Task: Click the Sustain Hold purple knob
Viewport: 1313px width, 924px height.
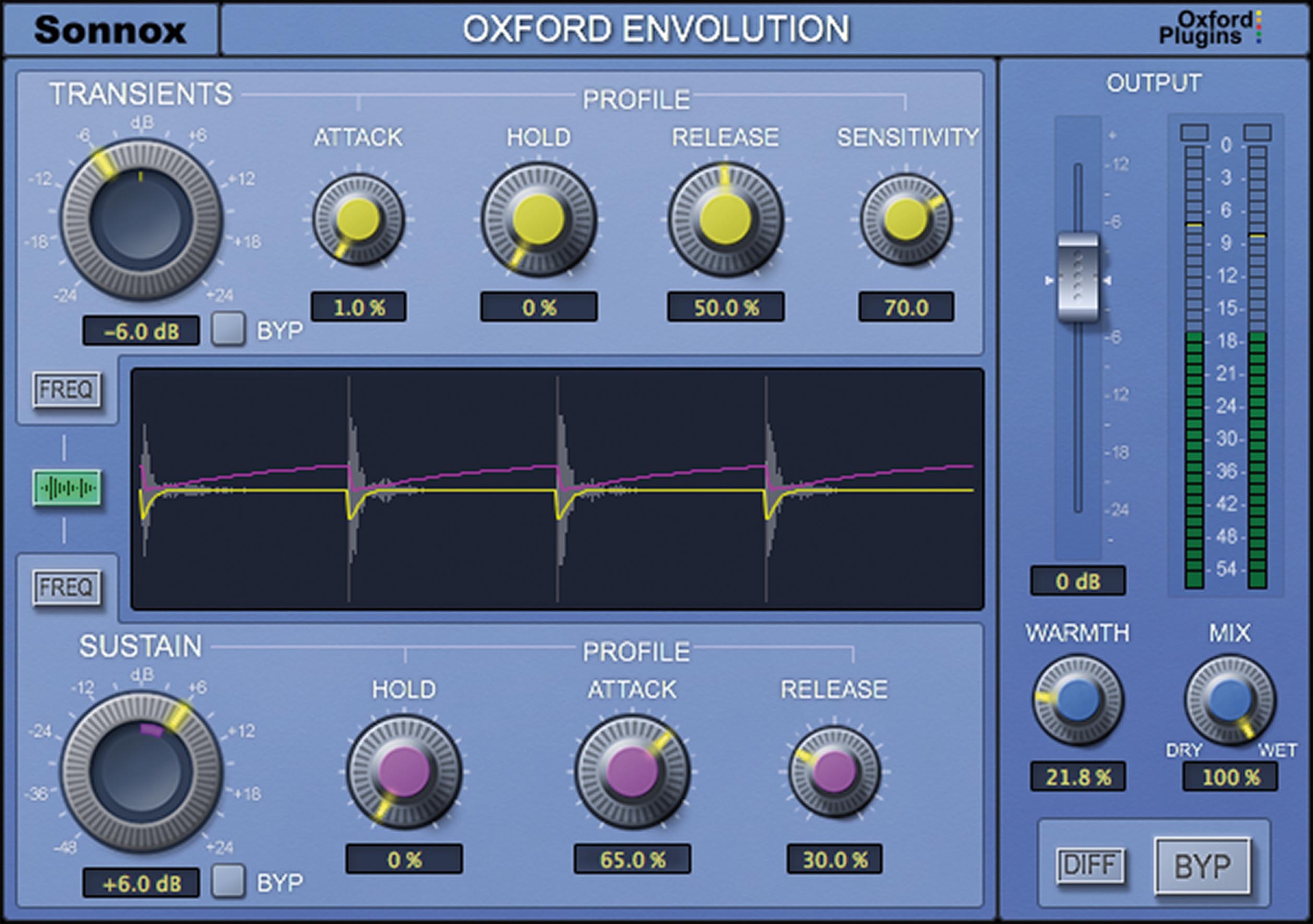Action: point(404,772)
